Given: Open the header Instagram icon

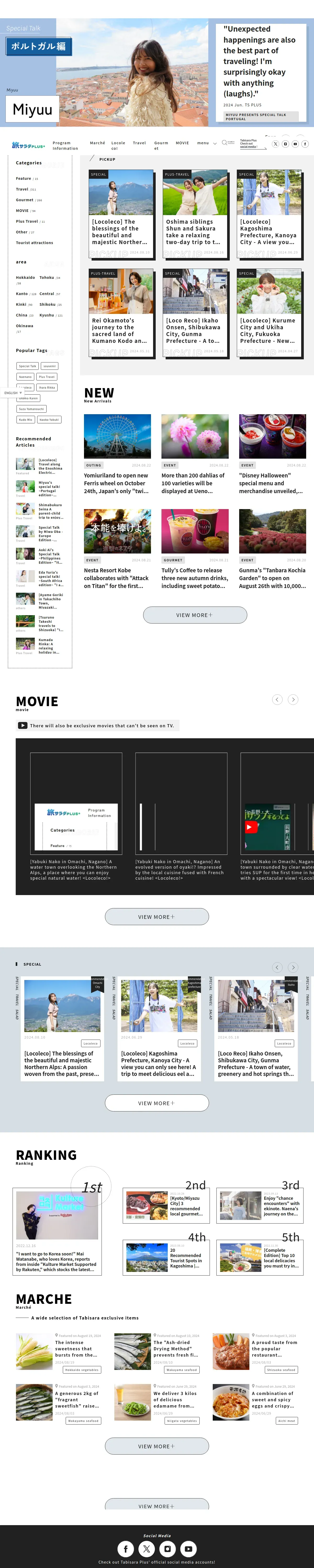Looking at the screenshot, I should point(285,144).
